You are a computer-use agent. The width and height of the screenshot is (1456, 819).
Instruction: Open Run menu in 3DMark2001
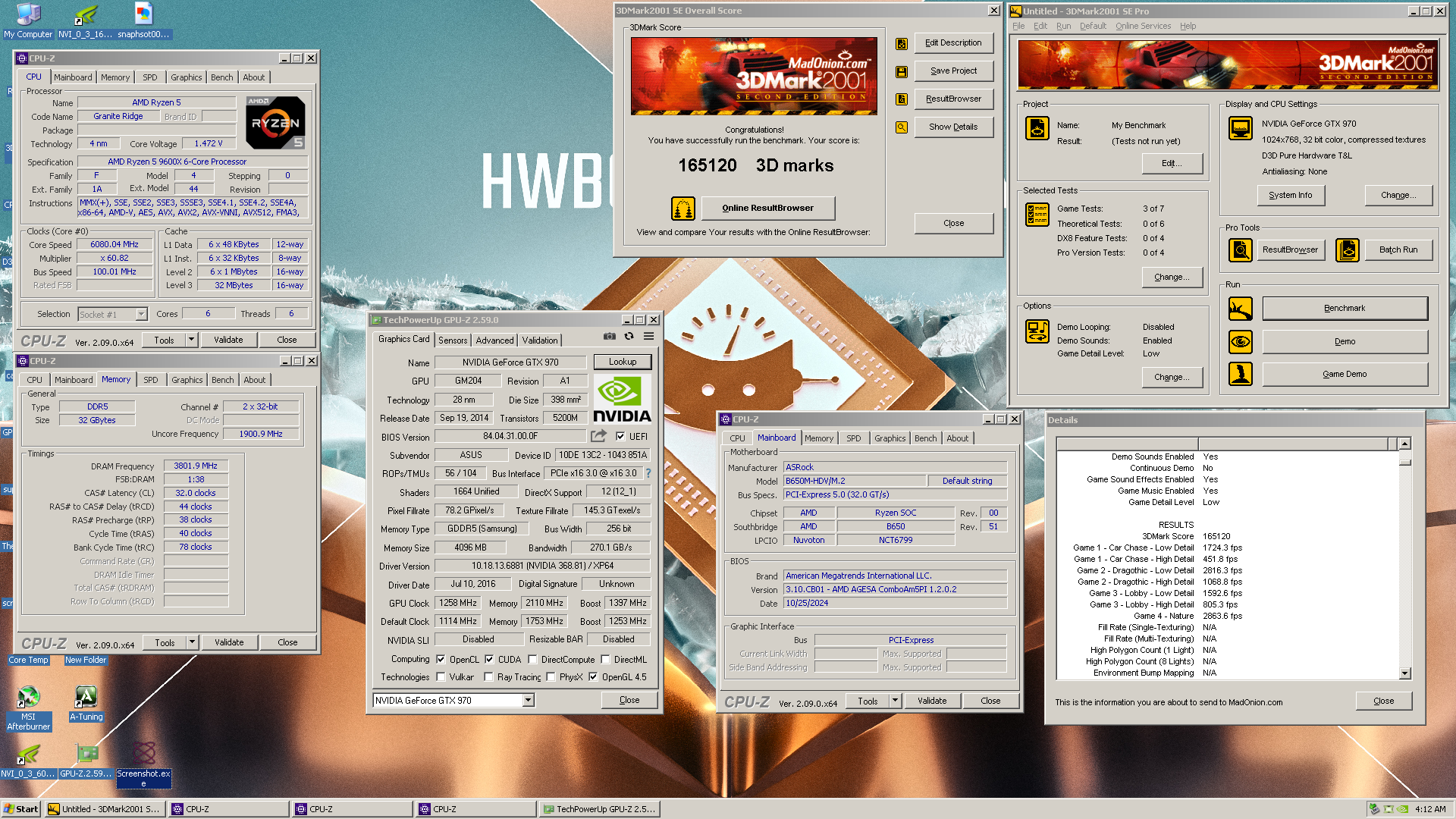(x=1063, y=26)
